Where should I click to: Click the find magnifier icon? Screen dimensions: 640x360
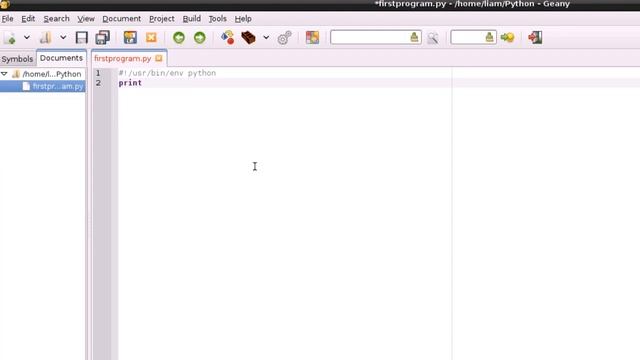[x=433, y=38]
